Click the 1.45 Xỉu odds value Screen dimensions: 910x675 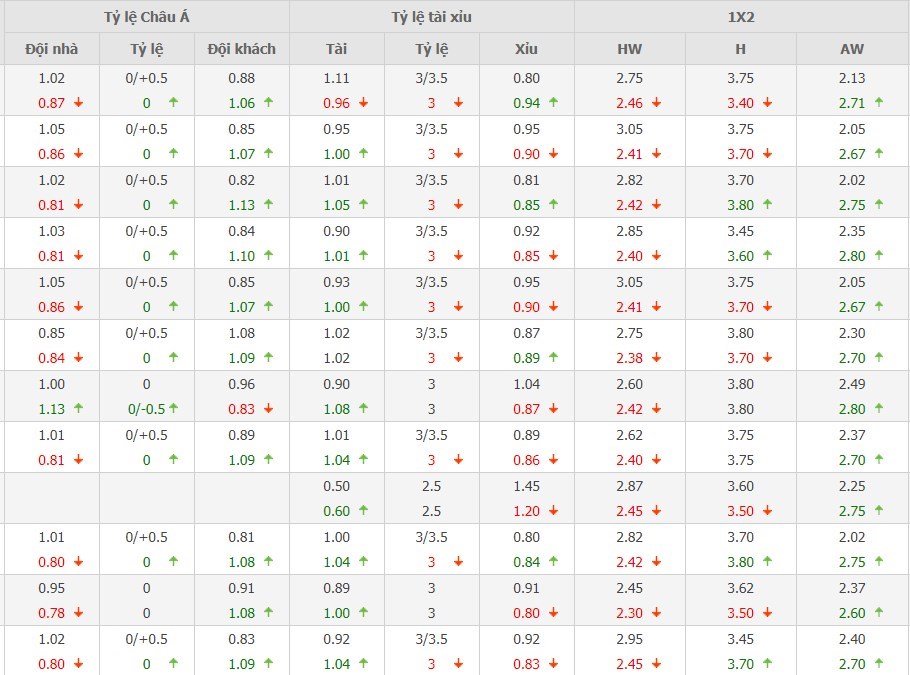coord(526,486)
